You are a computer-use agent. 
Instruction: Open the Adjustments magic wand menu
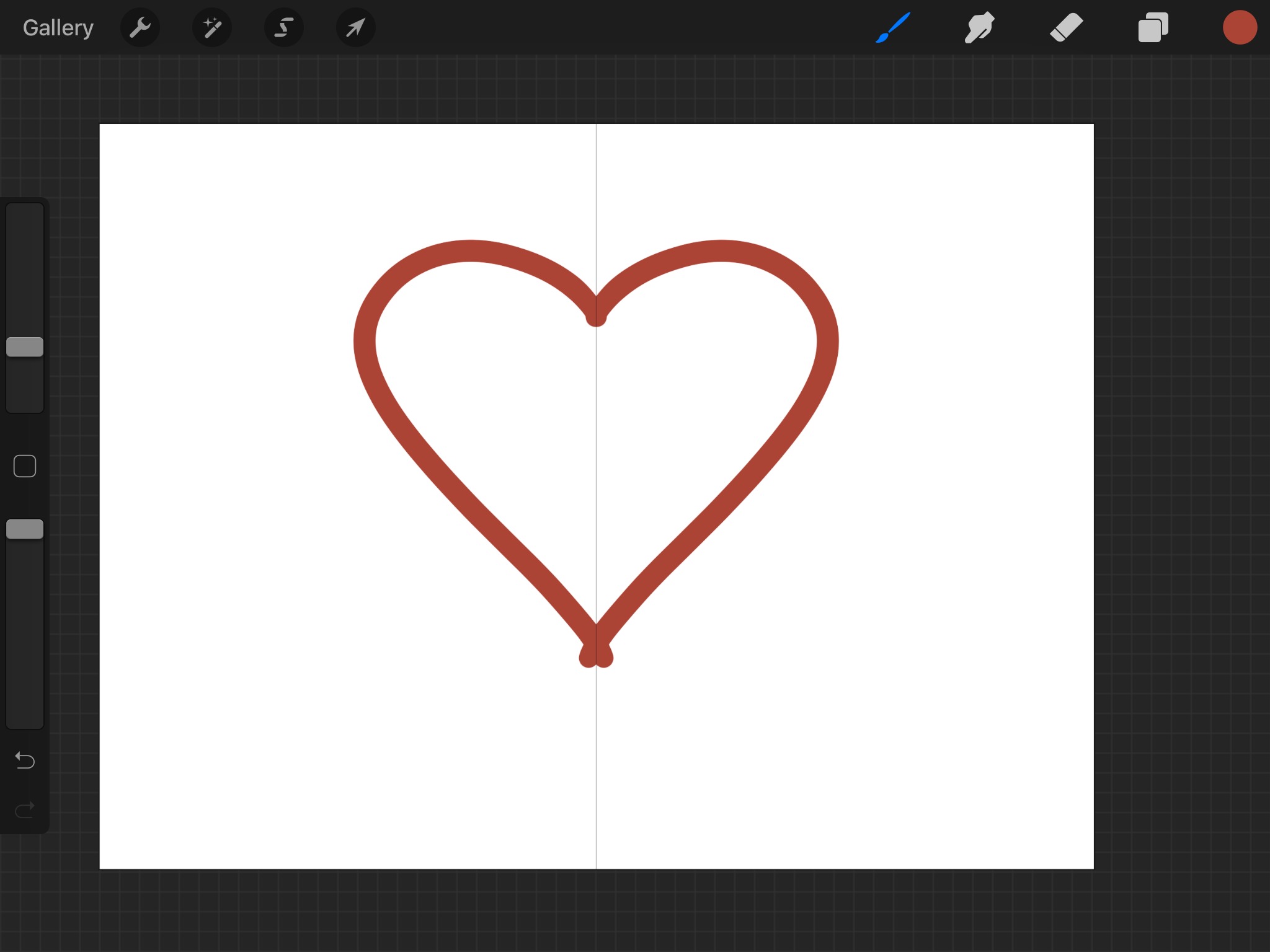(212, 28)
